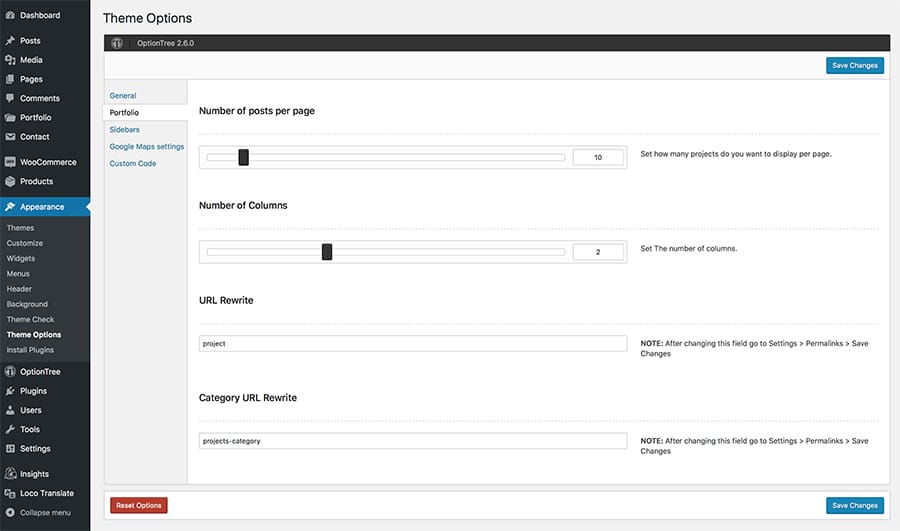Open Media library icon
The width and height of the screenshot is (900, 531).
pos(10,60)
